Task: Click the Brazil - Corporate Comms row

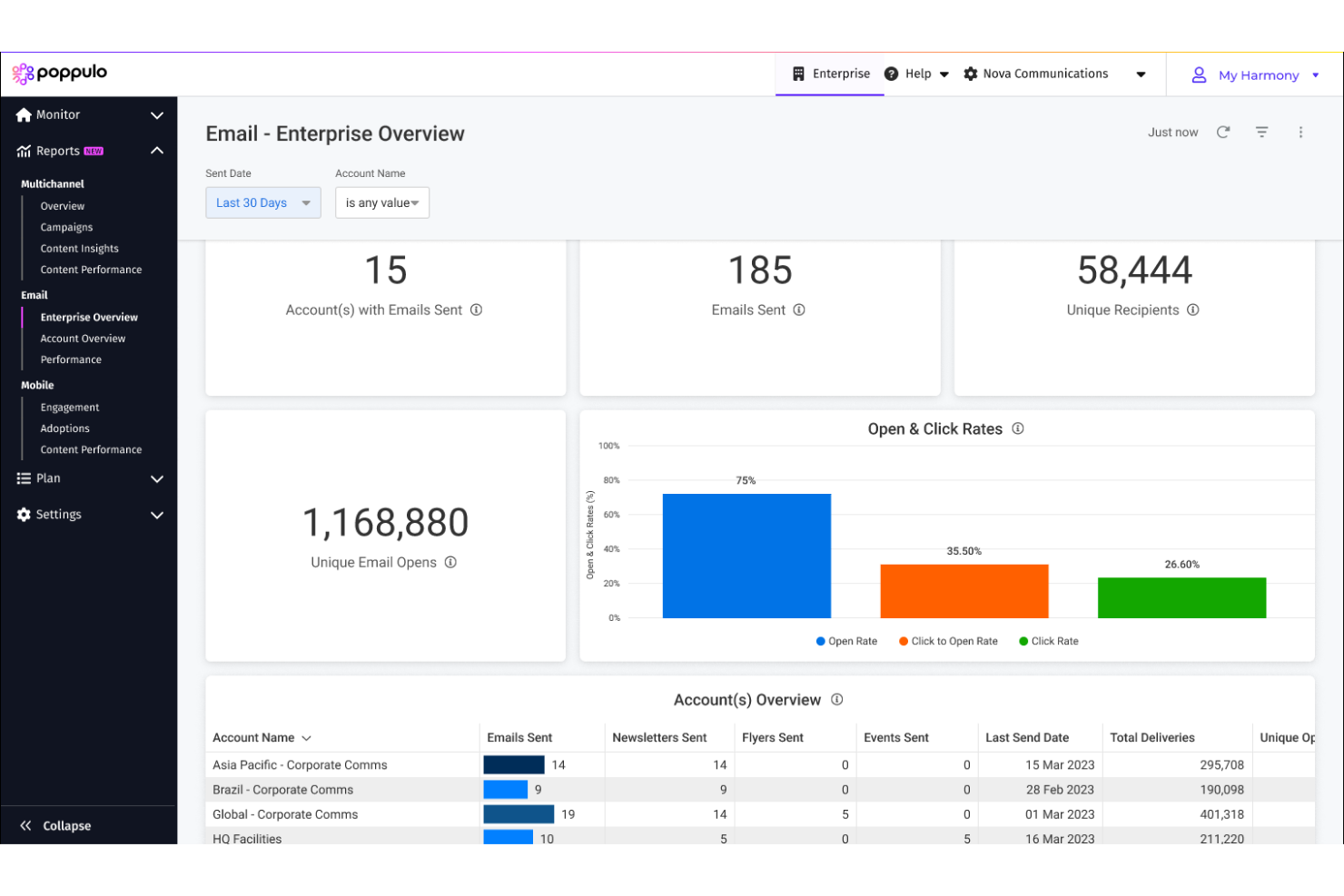Action: [760, 790]
